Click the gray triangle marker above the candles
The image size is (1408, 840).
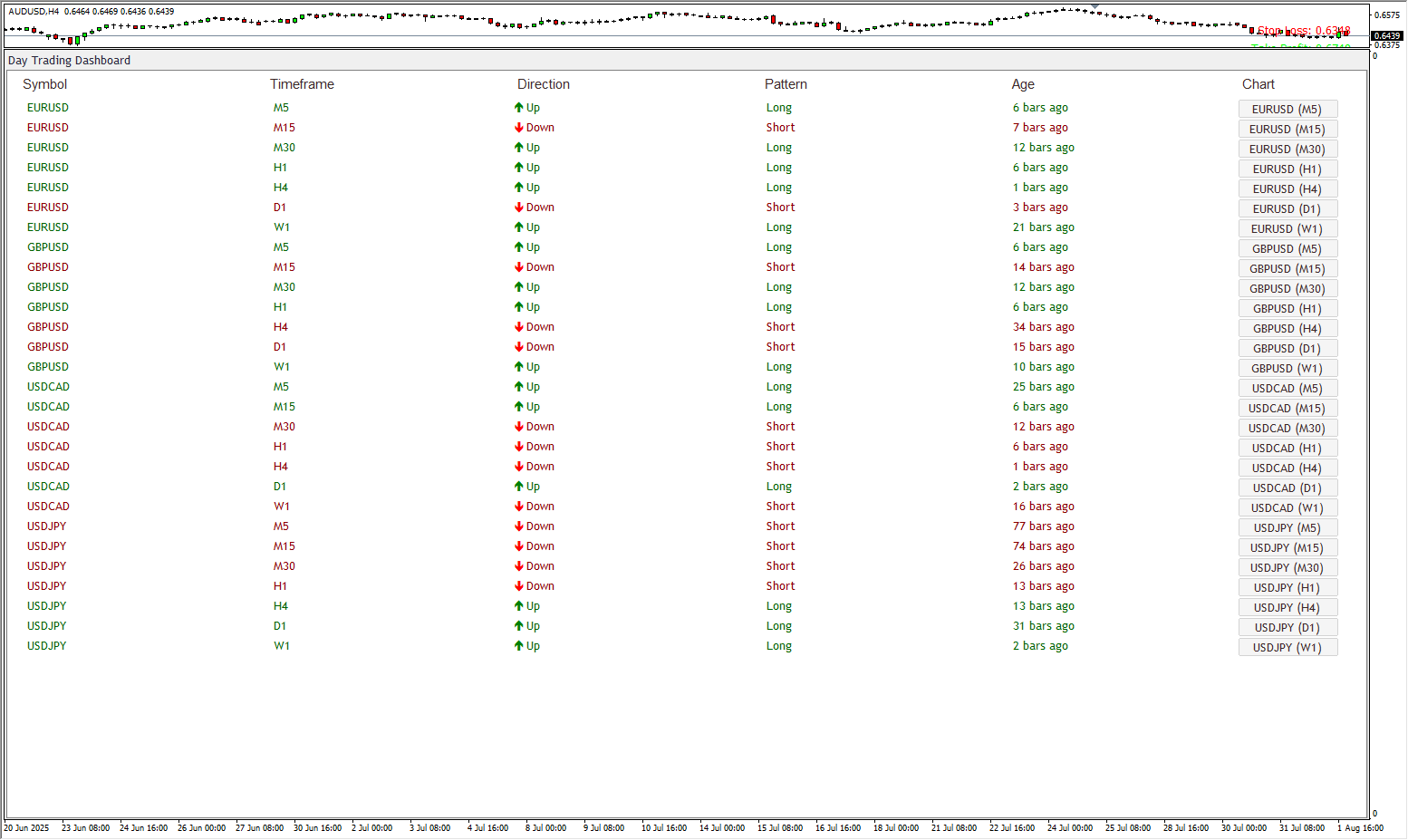click(1095, 6)
